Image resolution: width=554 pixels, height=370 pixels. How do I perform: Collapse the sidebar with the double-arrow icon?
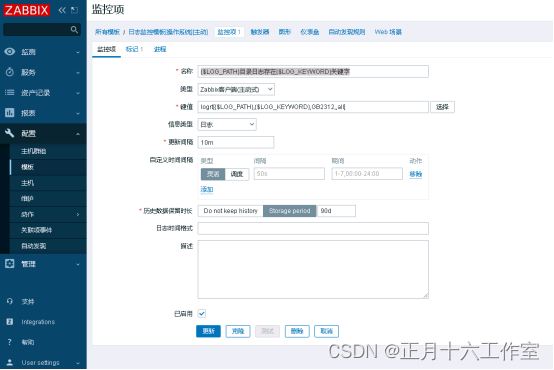point(62,10)
